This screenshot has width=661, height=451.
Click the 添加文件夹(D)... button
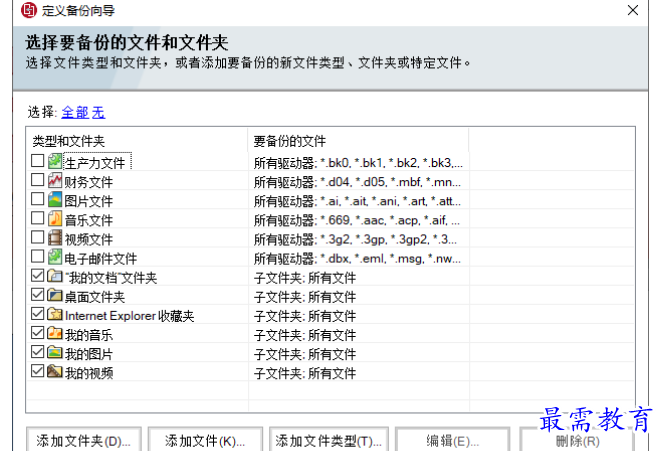coord(83,441)
